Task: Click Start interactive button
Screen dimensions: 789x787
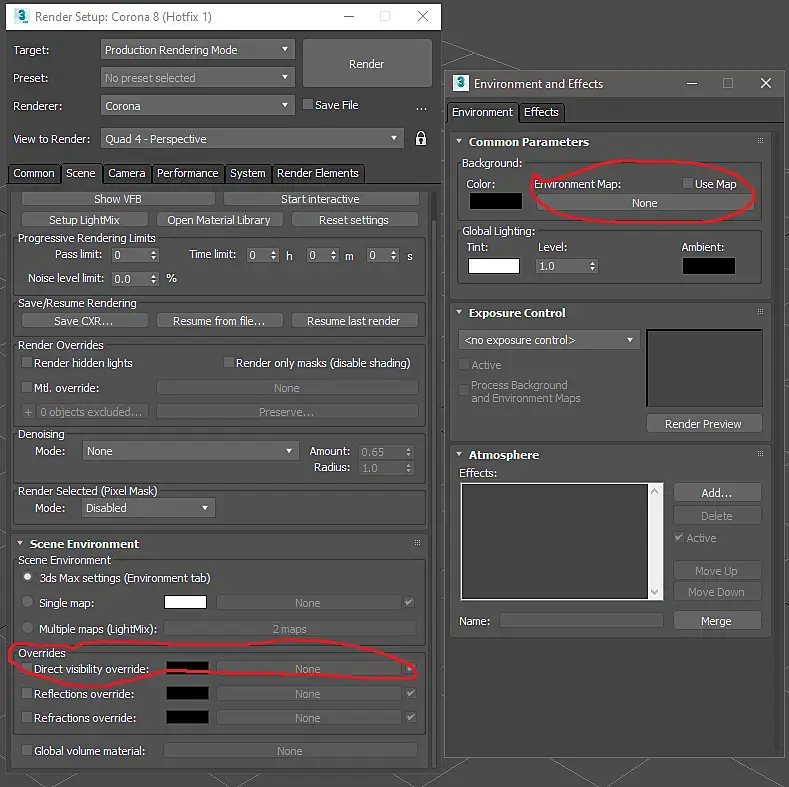Action: coord(321,199)
